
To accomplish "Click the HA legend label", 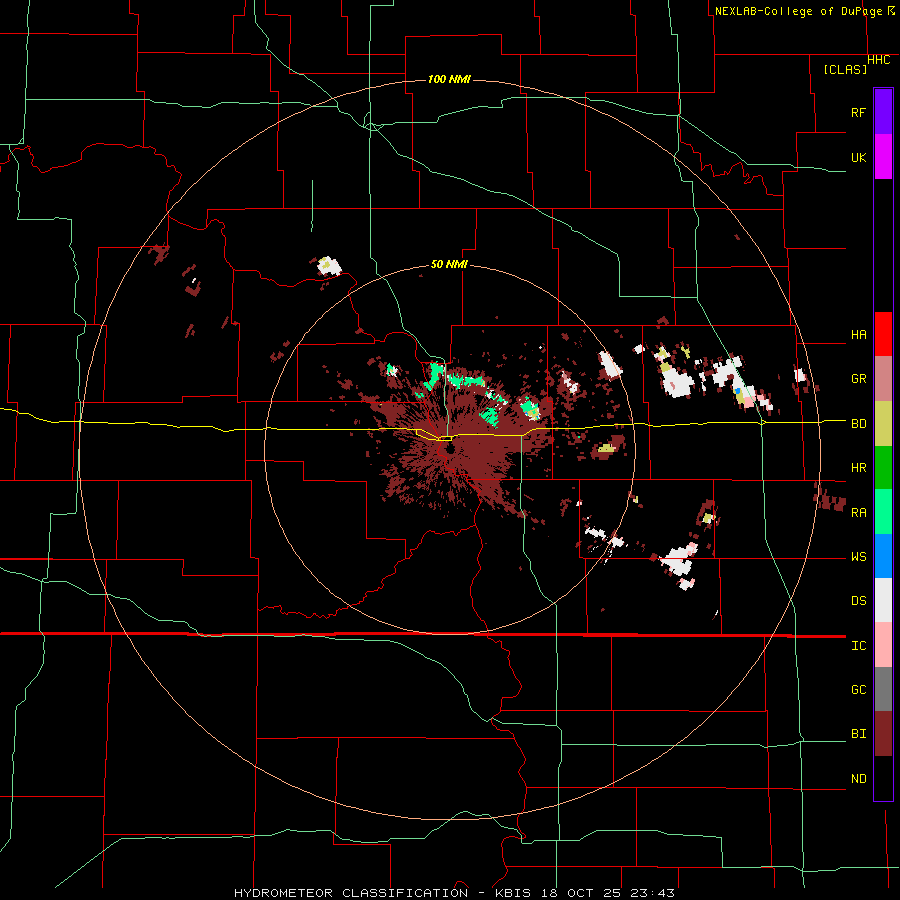I will pos(858,334).
